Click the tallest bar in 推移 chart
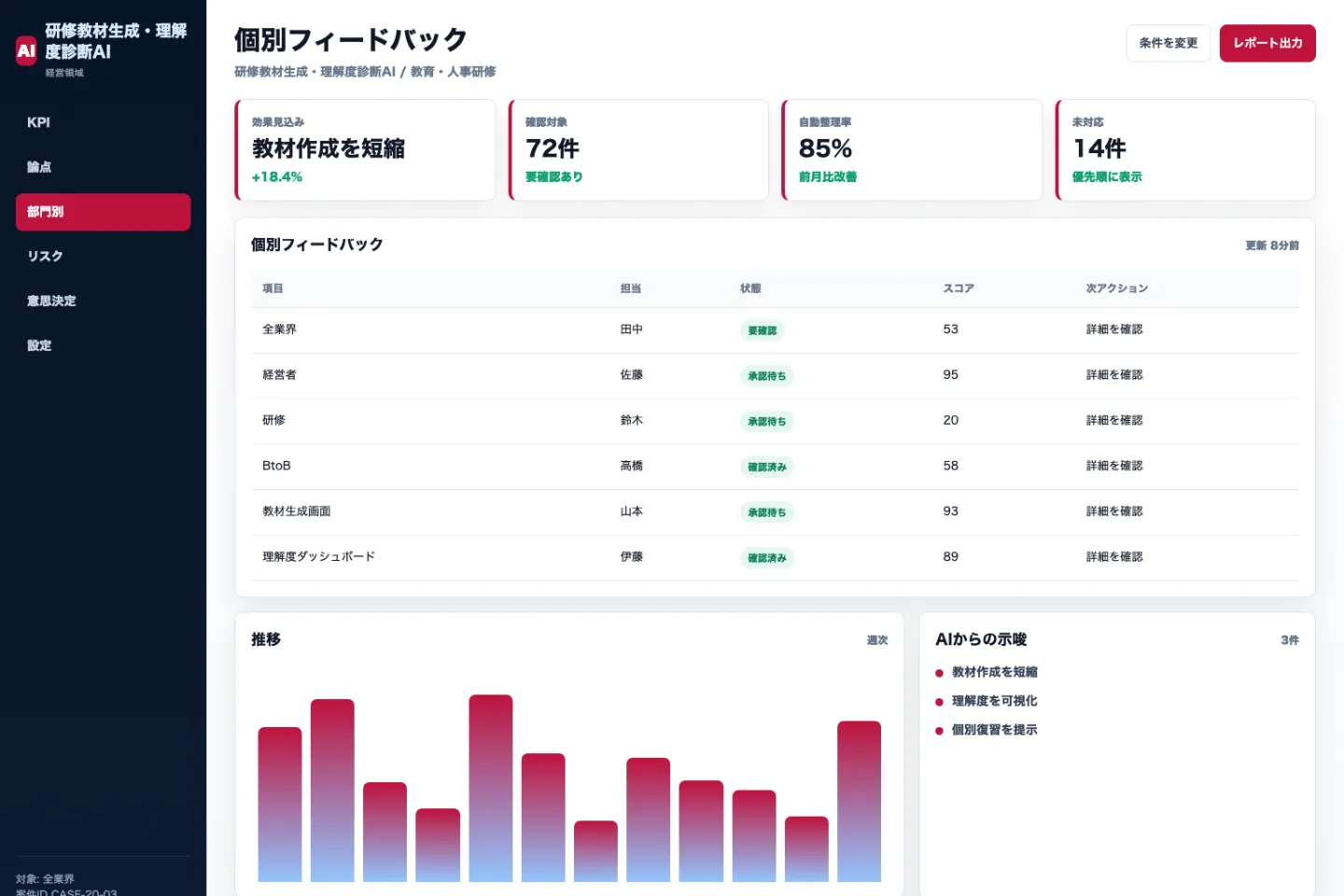Screen dimensions: 1344x896 pyautogui.click(x=491, y=788)
